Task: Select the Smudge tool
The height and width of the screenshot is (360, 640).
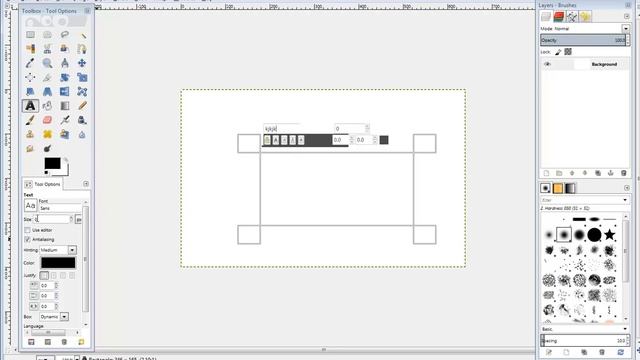Action: click(30, 149)
